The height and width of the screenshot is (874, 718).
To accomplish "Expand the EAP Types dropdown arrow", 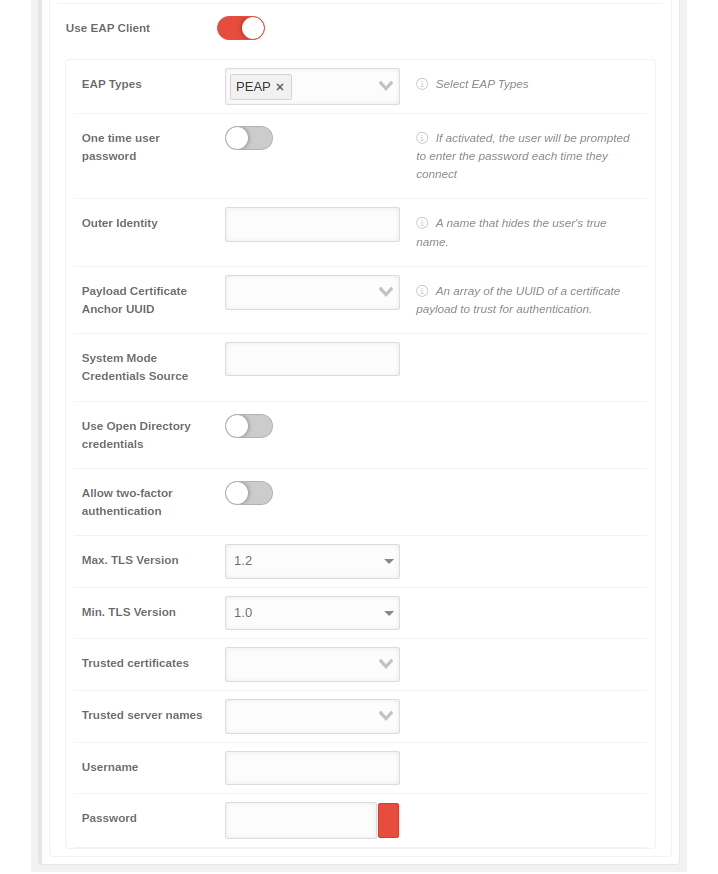I will pyautogui.click(x=386, y=86).
